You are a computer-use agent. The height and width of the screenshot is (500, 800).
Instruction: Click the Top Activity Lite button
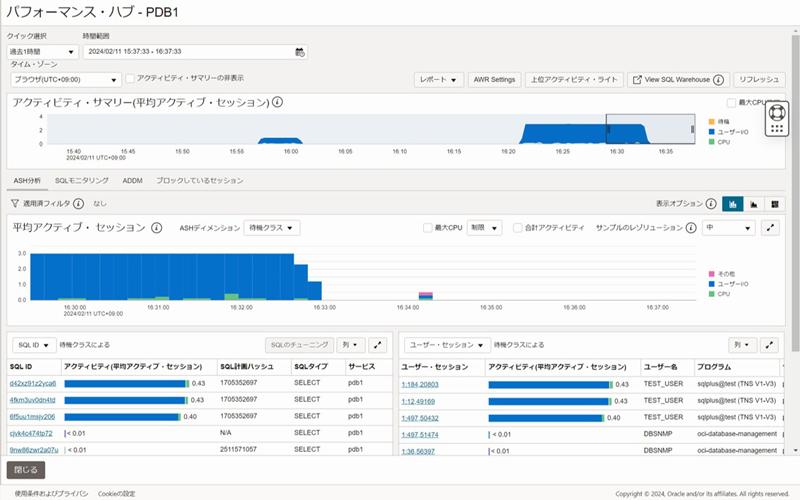point(574,80)
